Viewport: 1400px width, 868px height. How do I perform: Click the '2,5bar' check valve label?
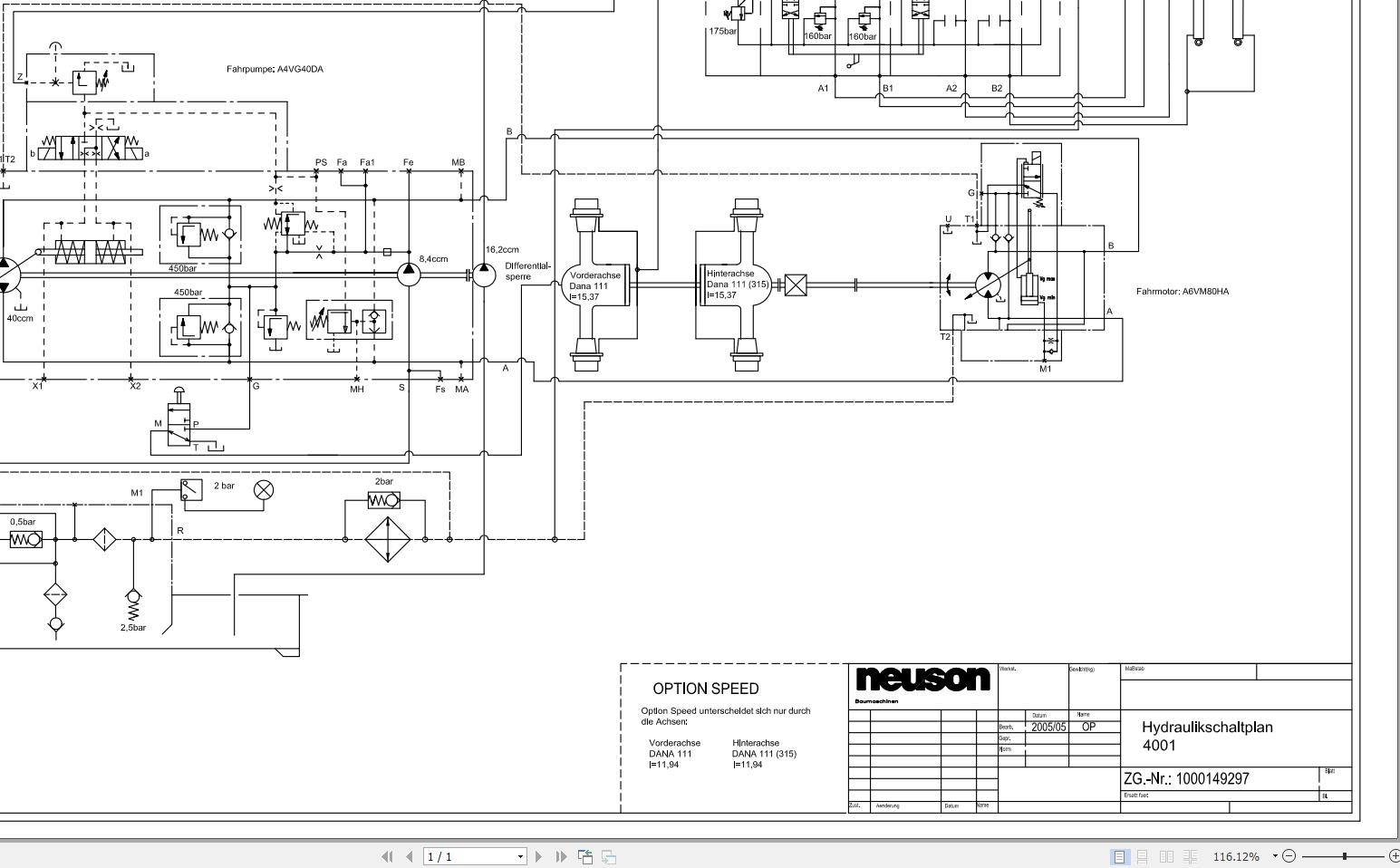(133, 627)
